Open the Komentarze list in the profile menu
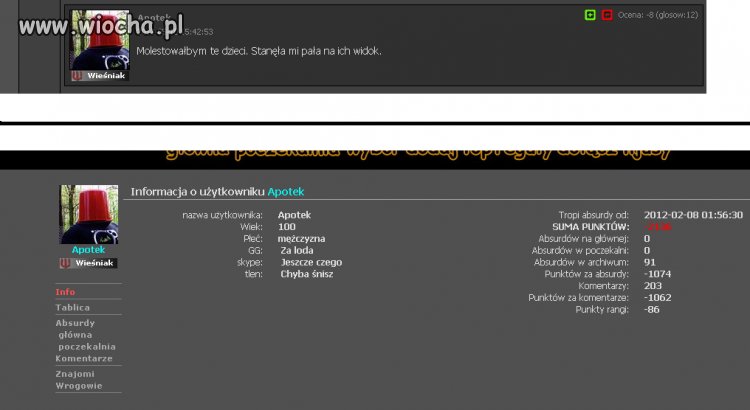Image resolution: width=750 pixels, height=410 pixels. (84, 358)
